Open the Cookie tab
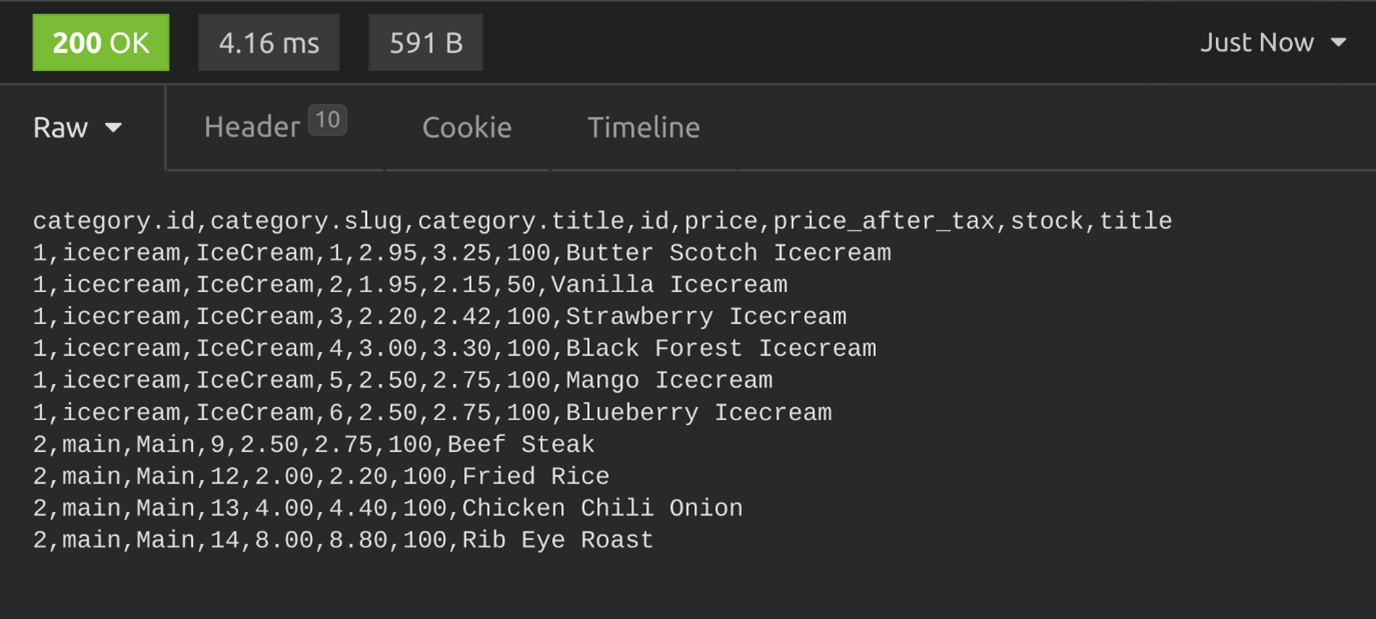Image resolution: width=1376 pixels, height=619 pixels. point(466,128)
